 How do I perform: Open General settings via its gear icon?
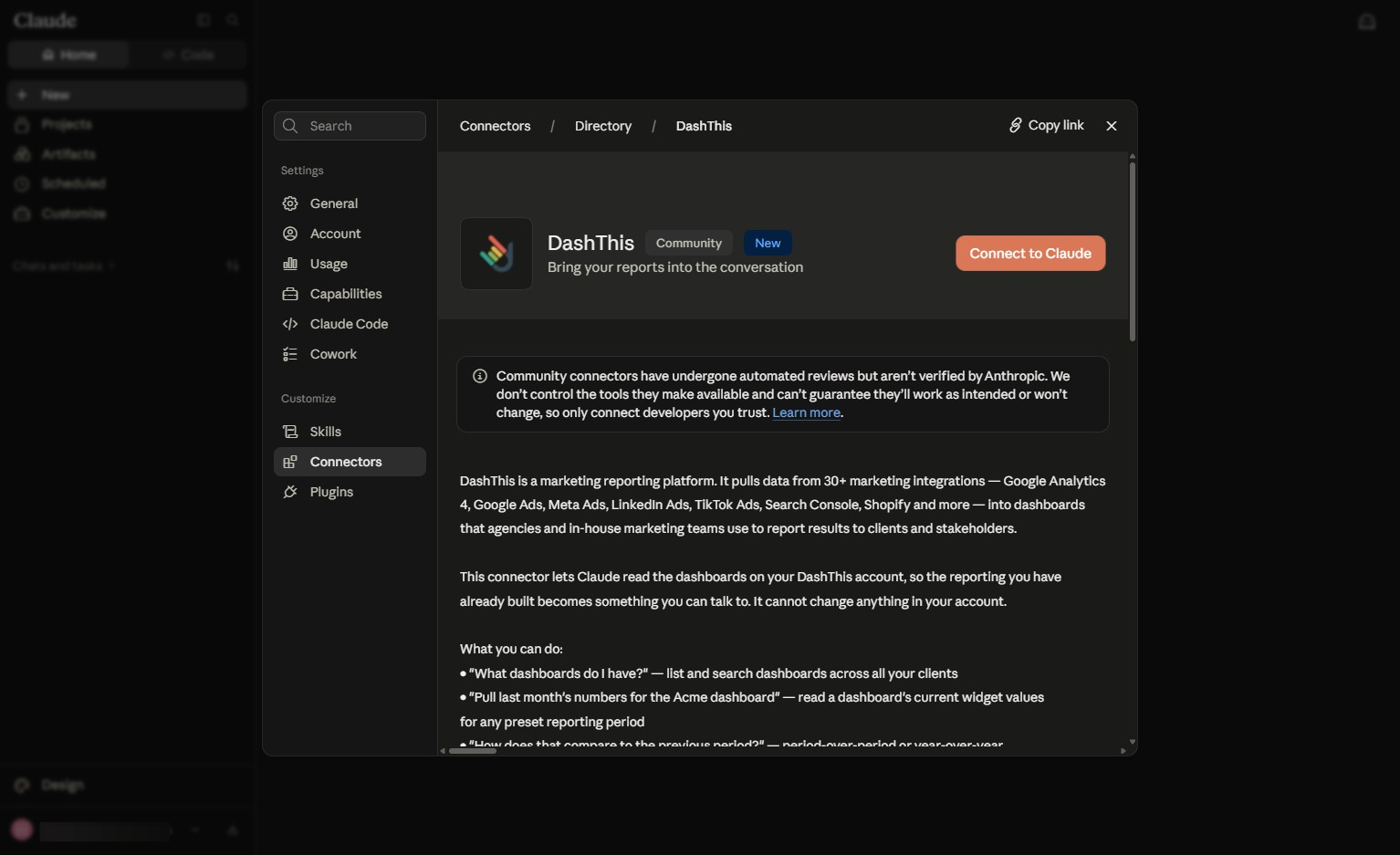290,203
